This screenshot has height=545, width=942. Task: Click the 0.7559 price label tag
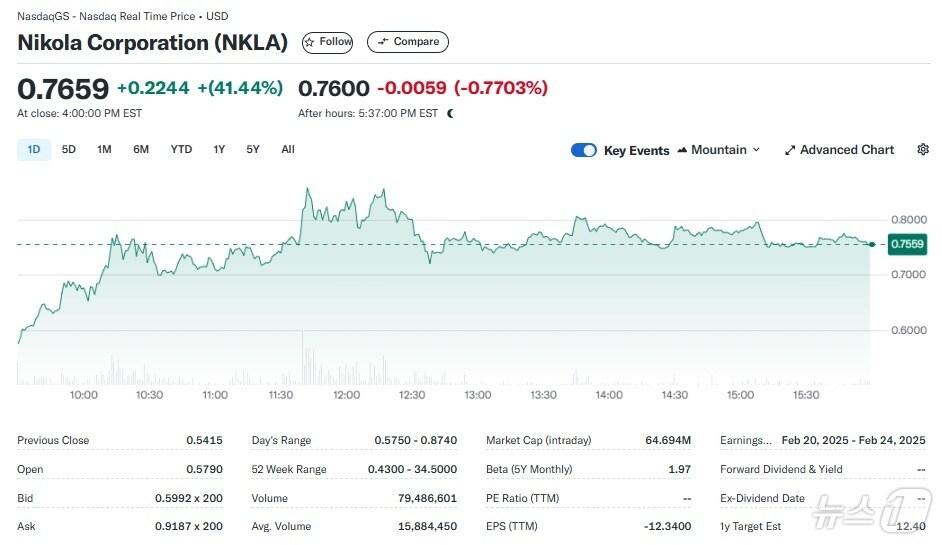coord(907,244)
